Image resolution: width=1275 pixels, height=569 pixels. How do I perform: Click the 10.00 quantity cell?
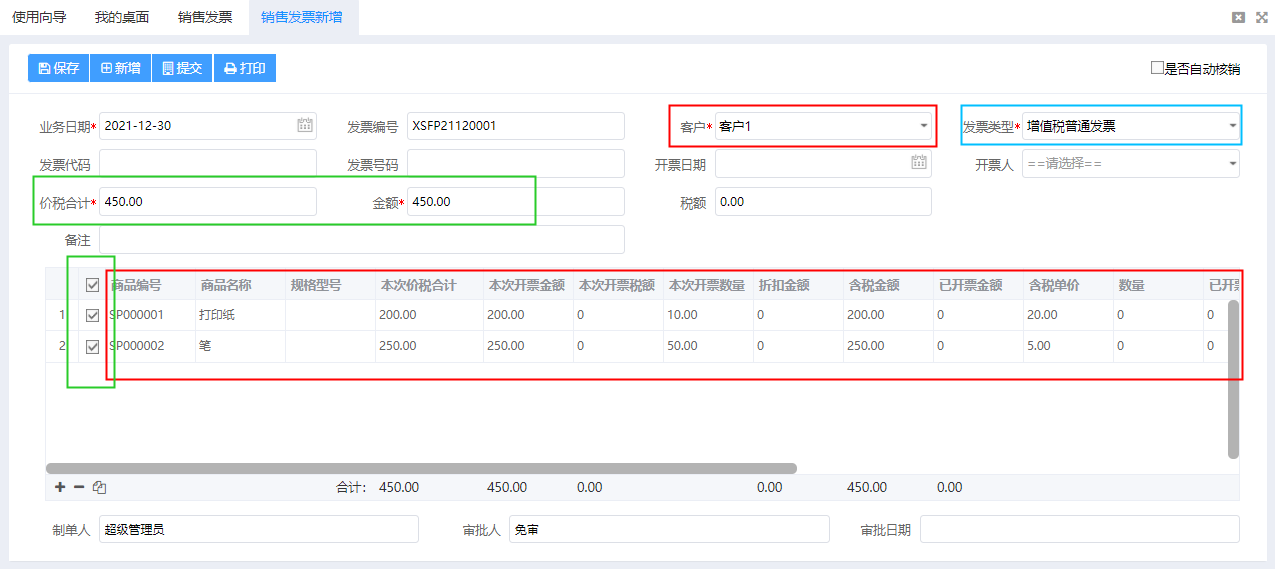[708, 315]
